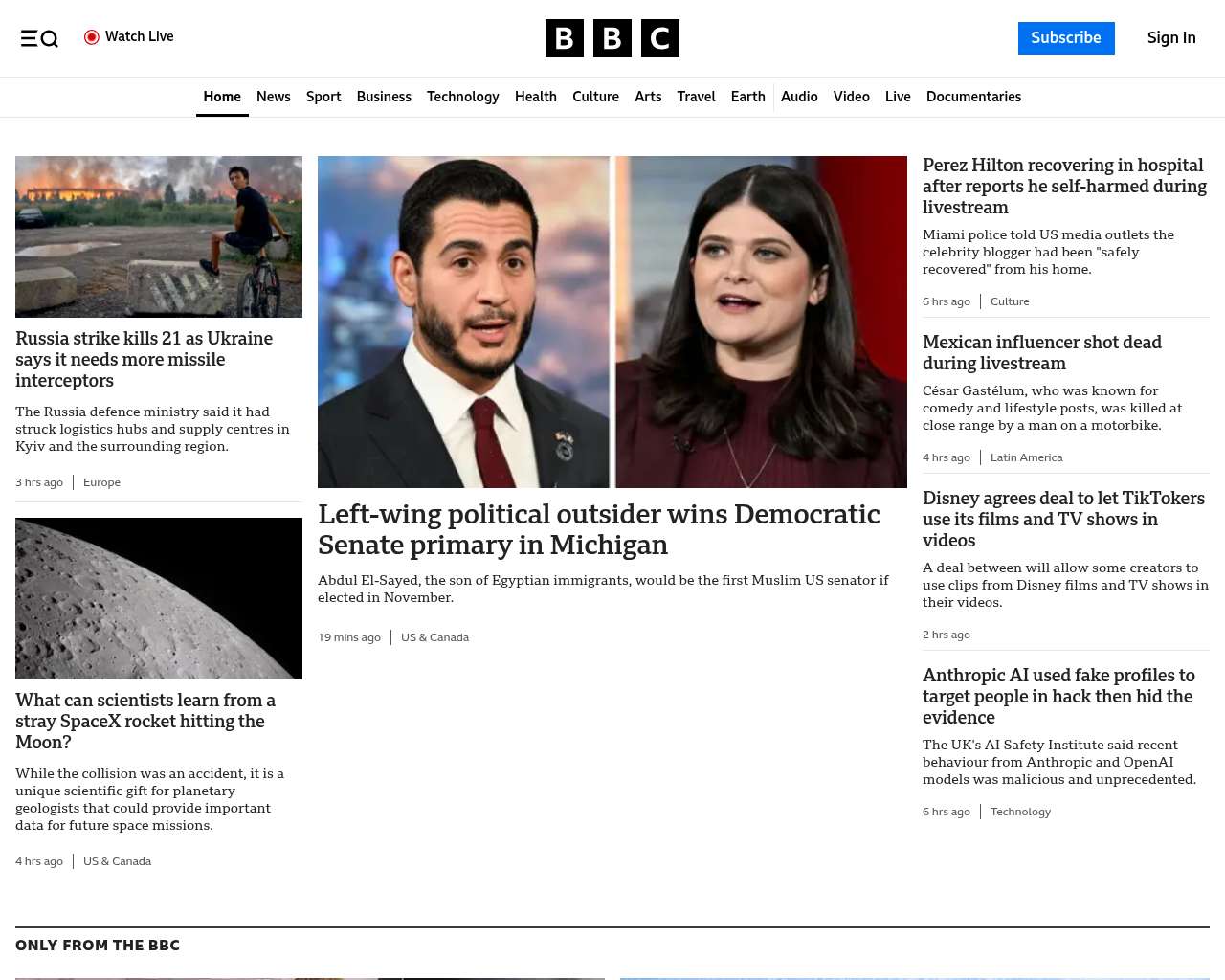The image size is (1225, 980).
Task: Open the News section
Action: click(x=274, y=97)
